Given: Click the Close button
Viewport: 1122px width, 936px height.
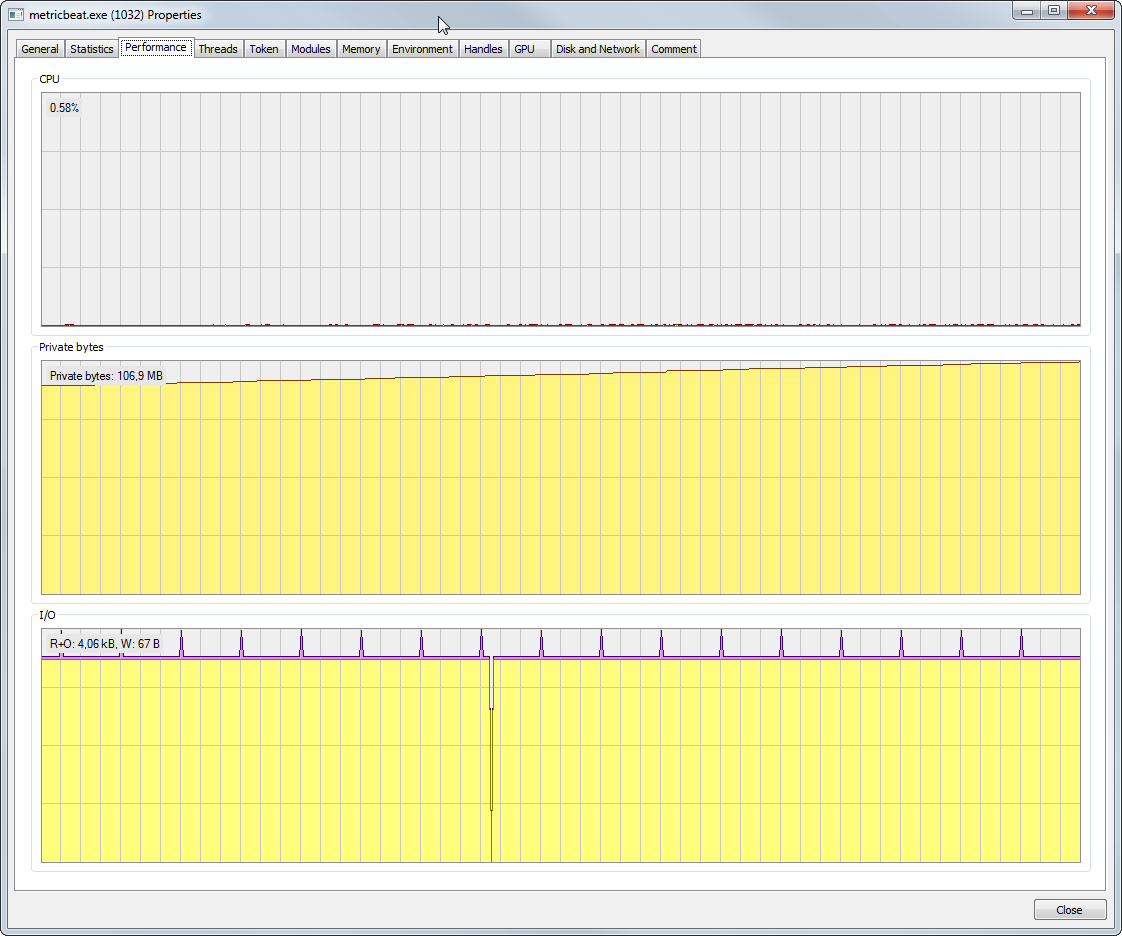Looking at the screenshot, I should [x=1069, y=910].
